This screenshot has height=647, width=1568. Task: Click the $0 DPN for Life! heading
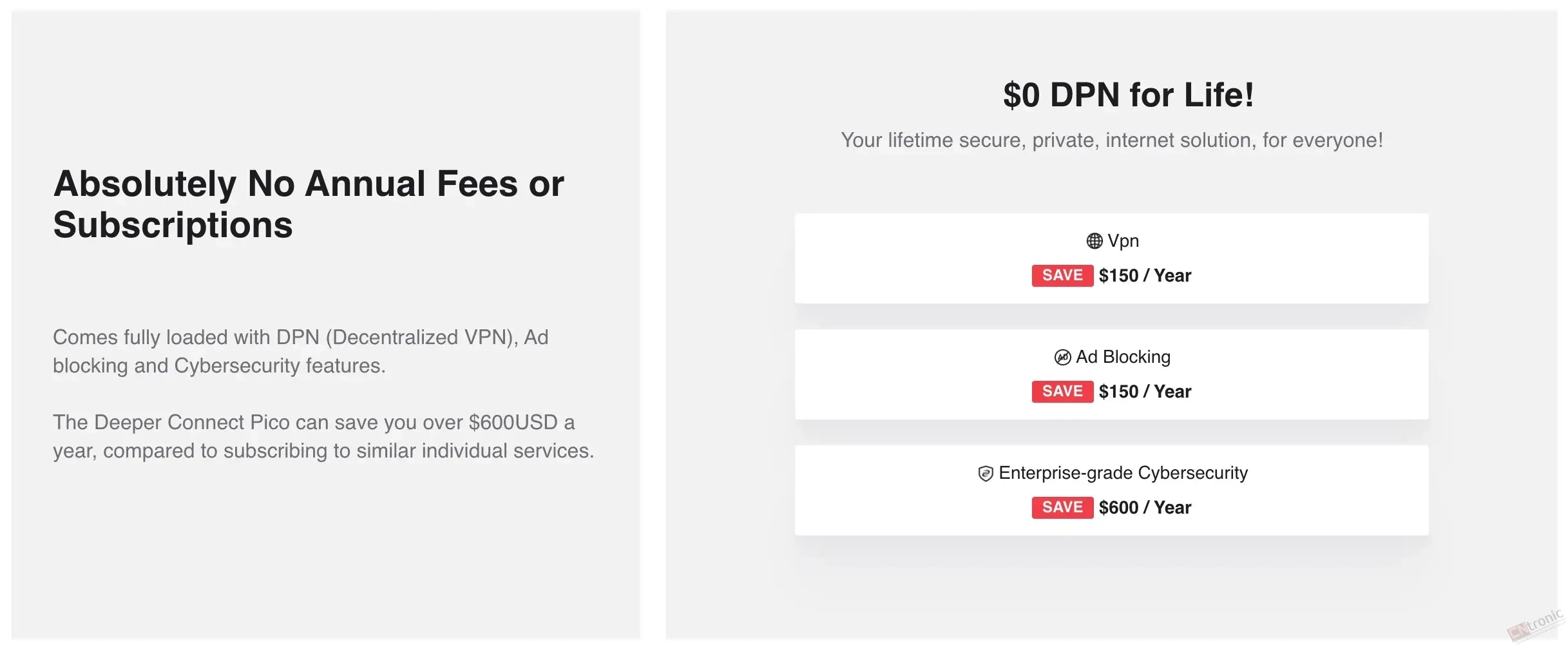click(1128, 95)
